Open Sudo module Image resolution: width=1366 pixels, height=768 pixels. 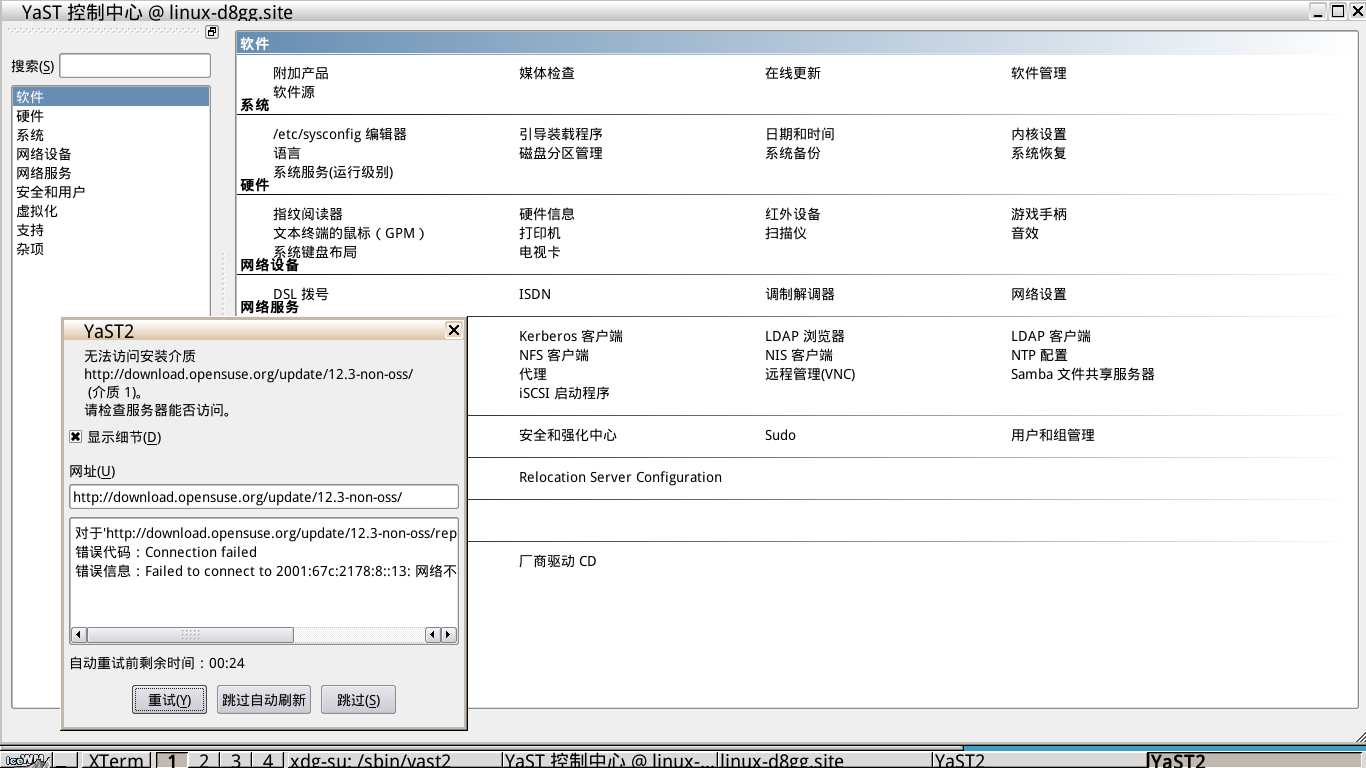(781, 435)
